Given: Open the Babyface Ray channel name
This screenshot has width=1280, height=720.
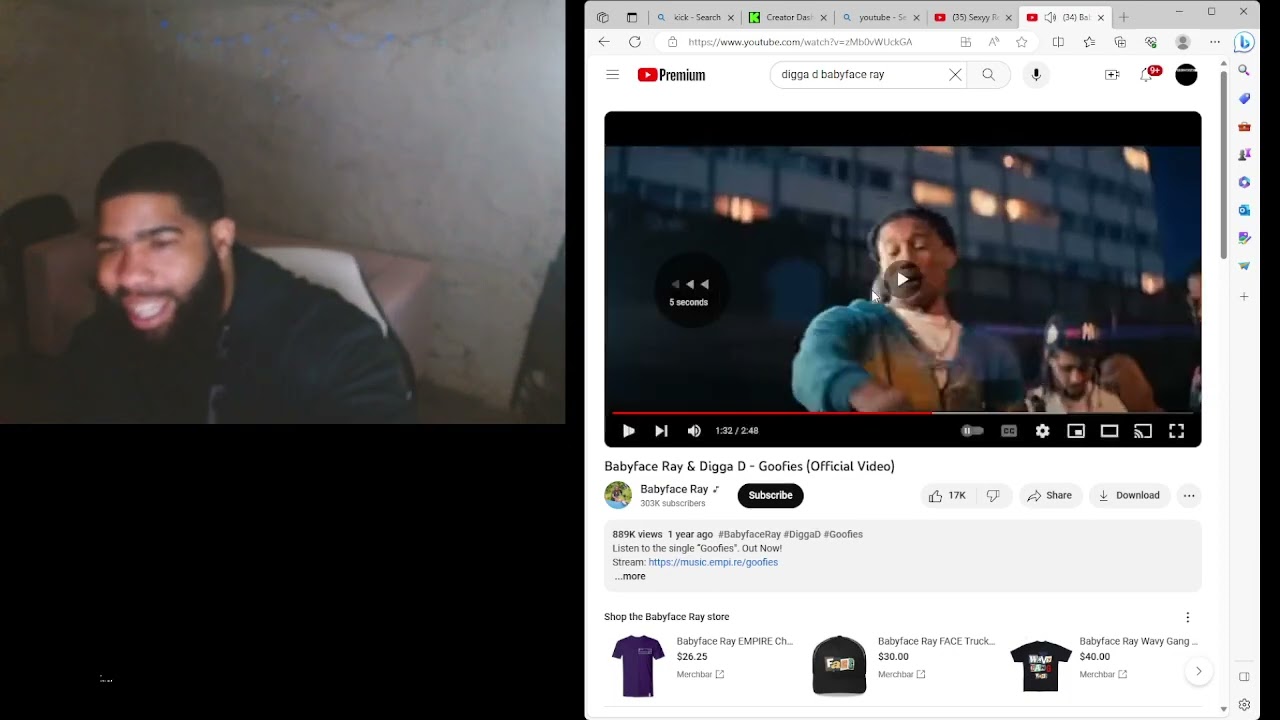Looking at the screenshot, I should pos(674,489).
